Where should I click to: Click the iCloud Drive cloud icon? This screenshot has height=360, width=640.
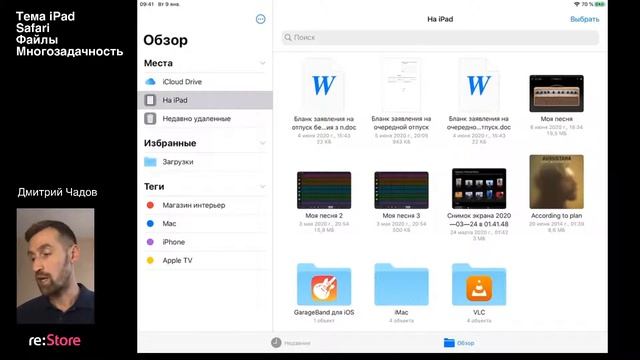[x=150, y=82]
